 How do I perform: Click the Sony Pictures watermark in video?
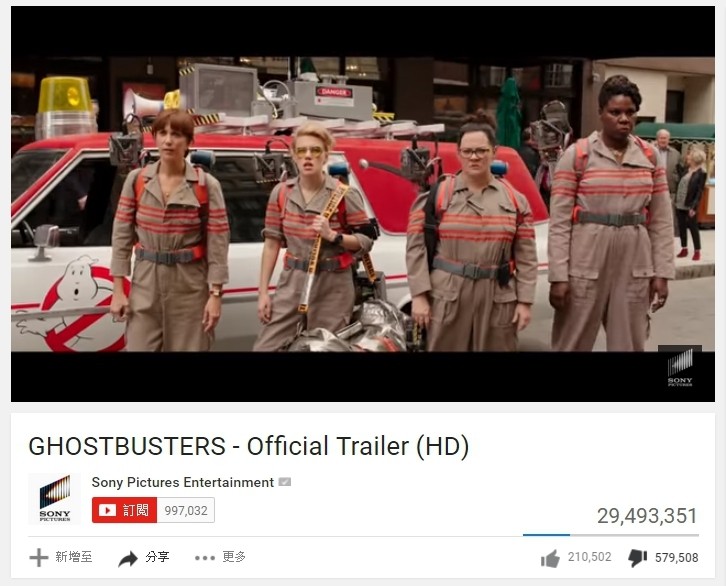[x=680, y=368]
